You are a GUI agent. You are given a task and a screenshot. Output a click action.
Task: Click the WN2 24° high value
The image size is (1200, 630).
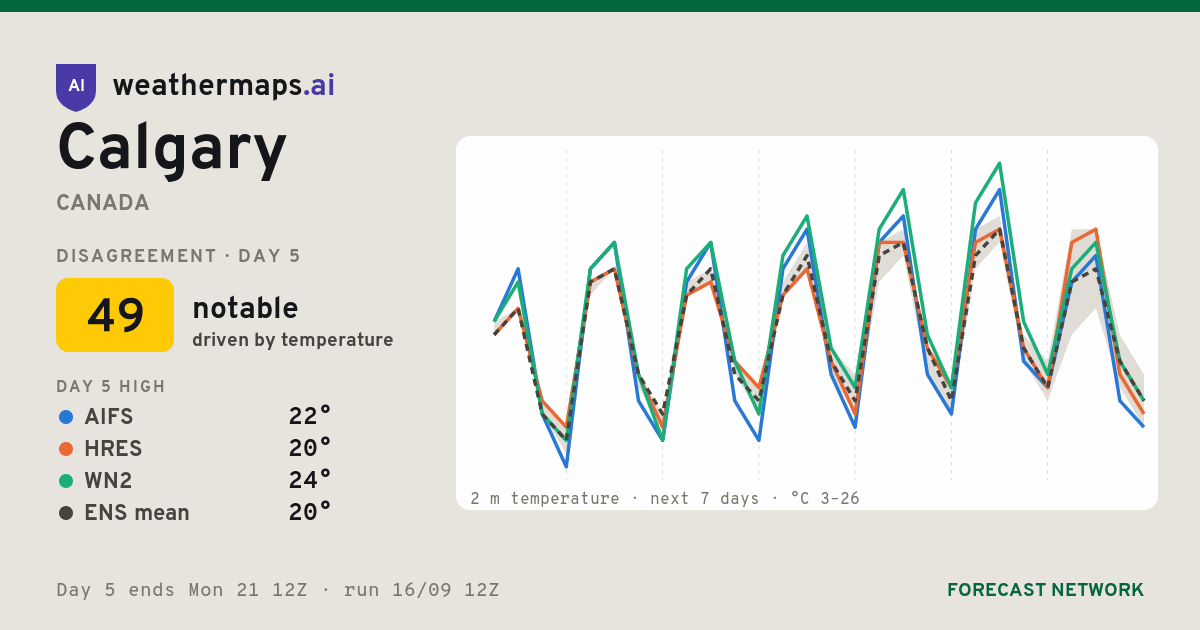pos(310,481)
